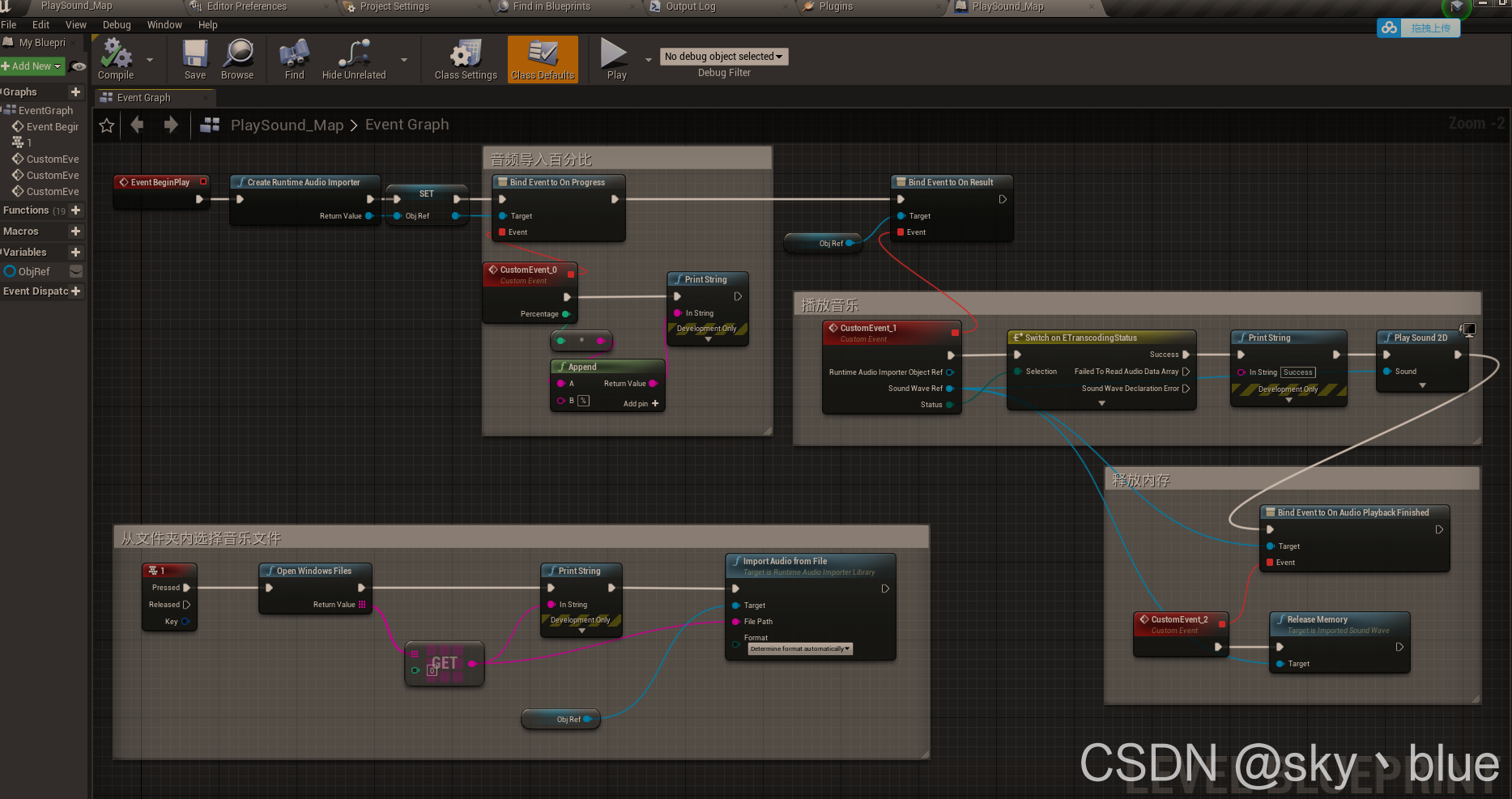
Task: Open the No debug object selected dropdown
Action: (723, 56)
